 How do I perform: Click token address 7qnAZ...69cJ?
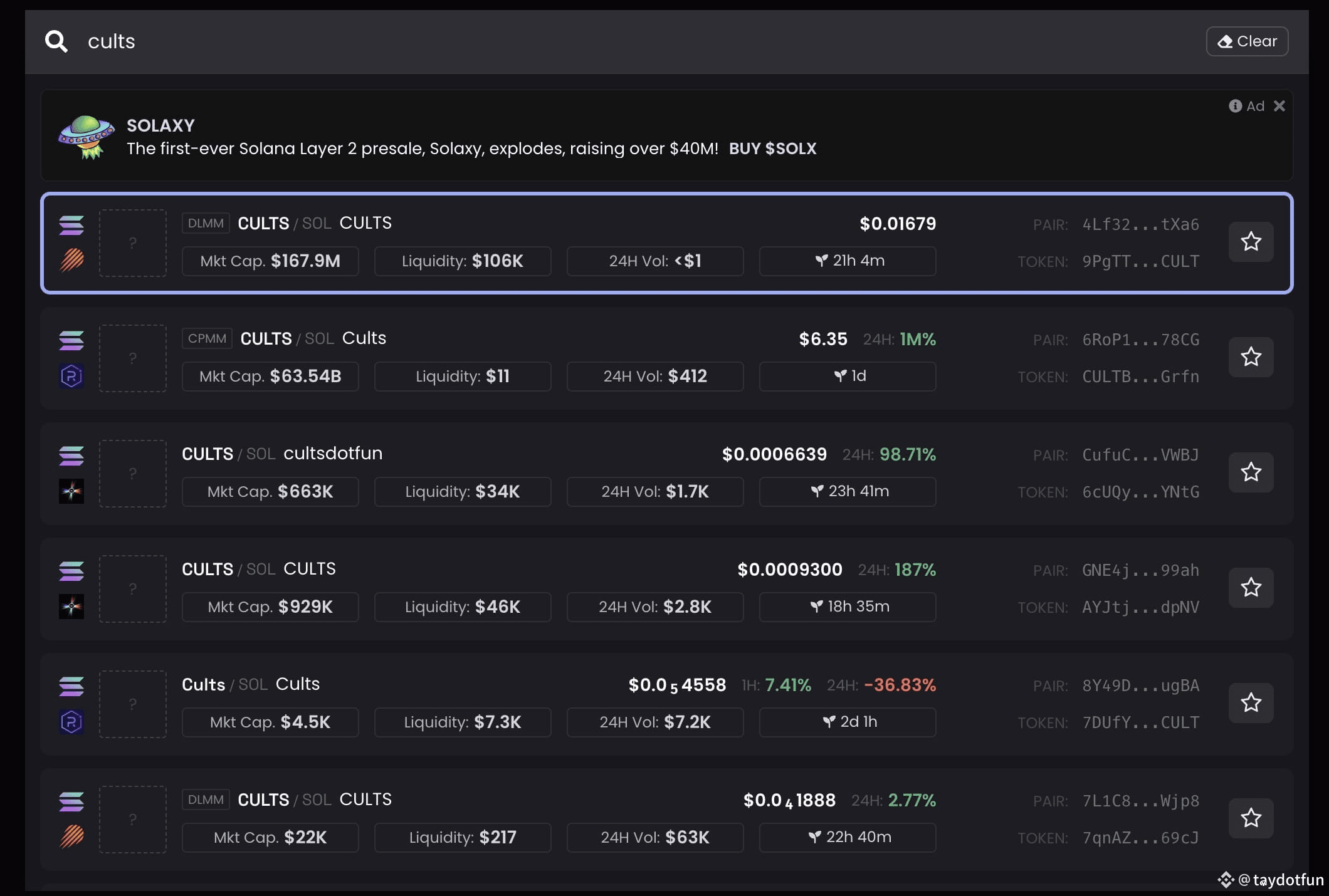[1140, 838]
